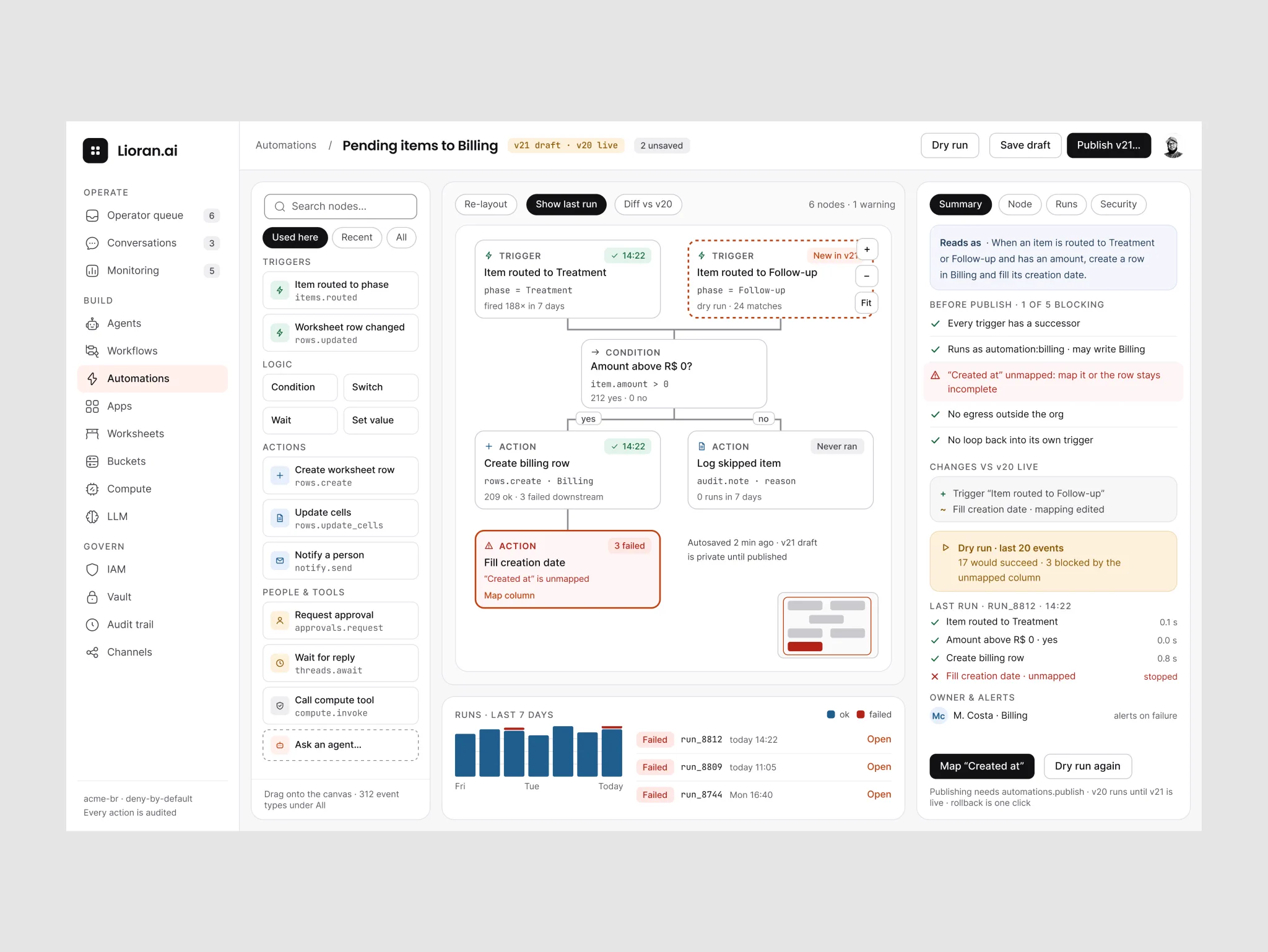
Task: Open the LLM brain icon
Action: point(92,516)
